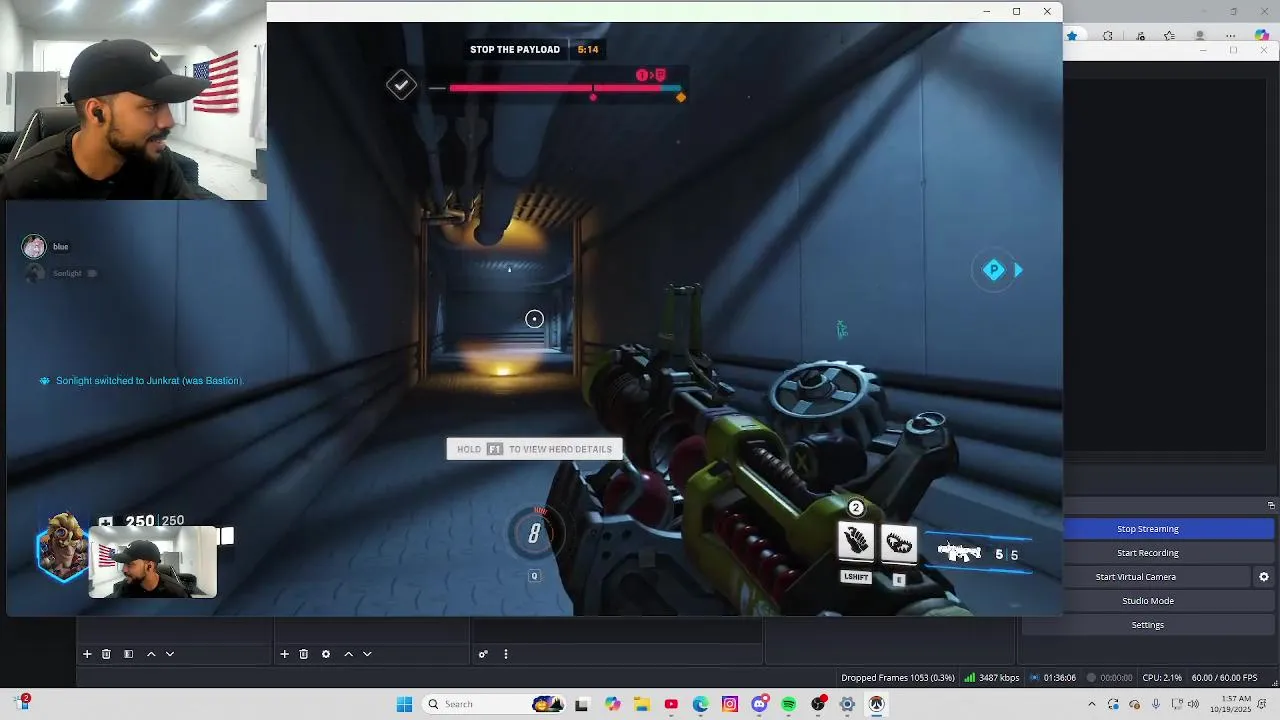Move the scene up with the first up arrow

coord(151,654)
